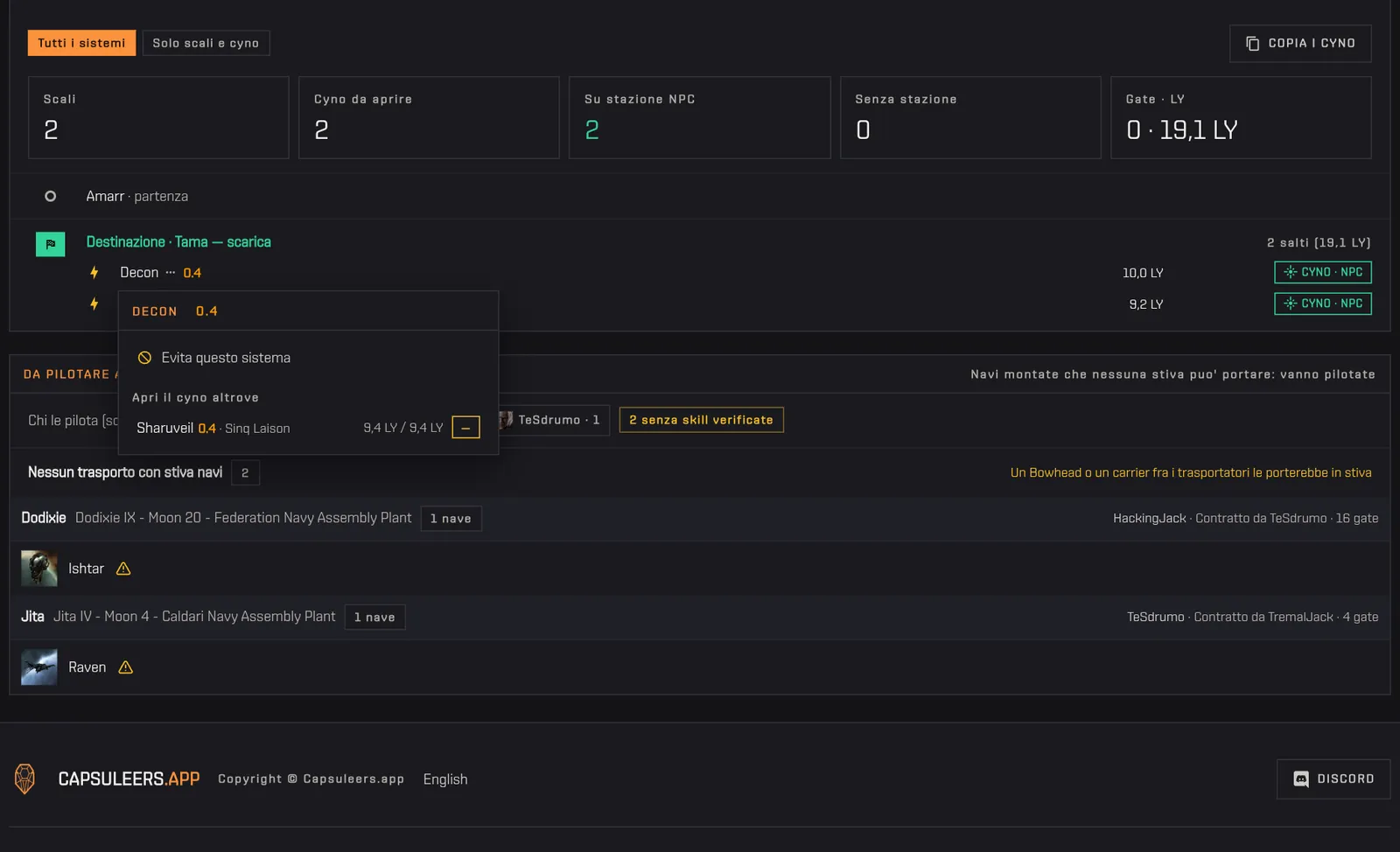This screenshot has width=1400, height=852.
Task: Click the COPIA I CYNO button
Action: (1300, 44)
